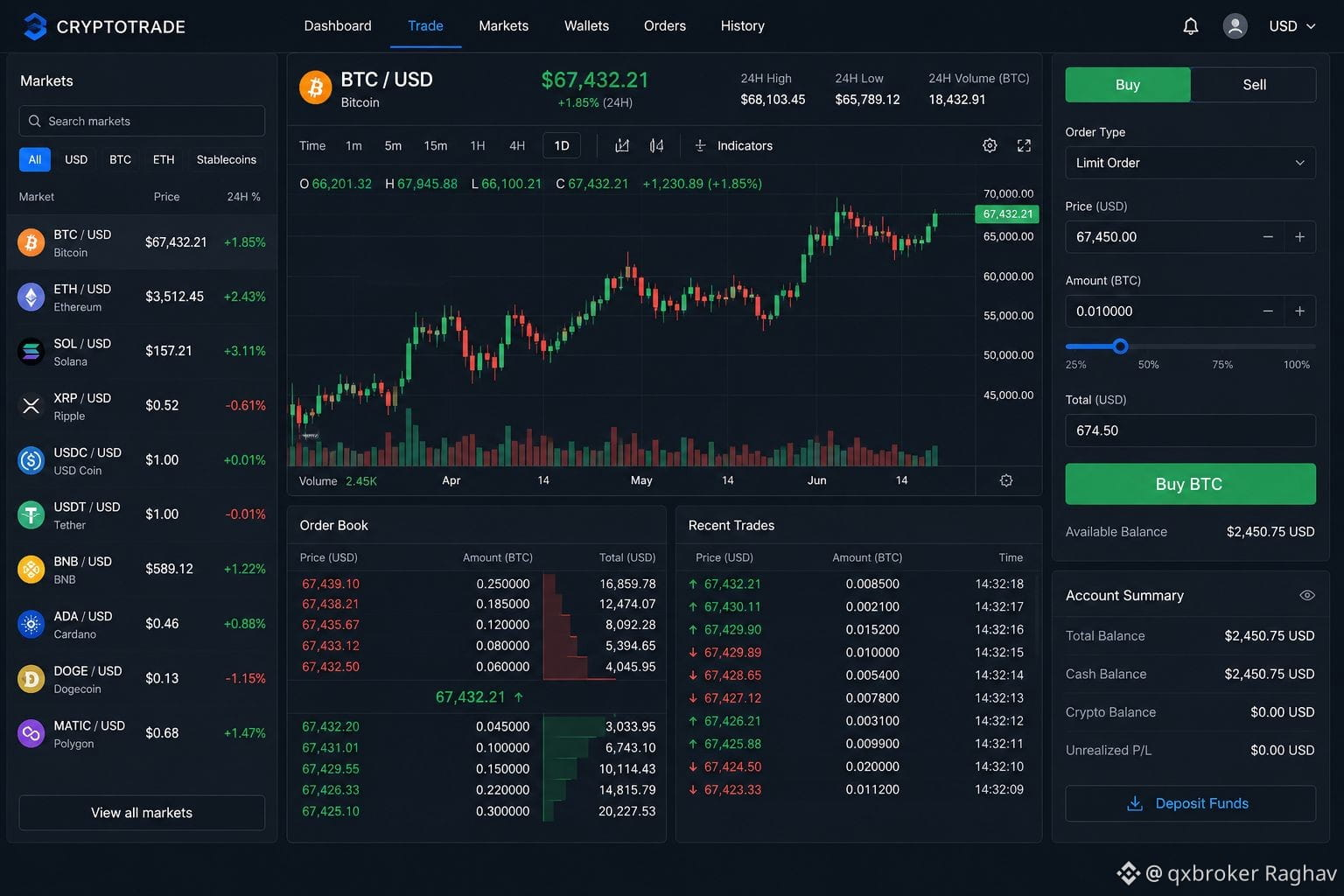Select the 1H chart interval
The height and width of the screenshot is (896, 1344).
(x=478, y=146)
